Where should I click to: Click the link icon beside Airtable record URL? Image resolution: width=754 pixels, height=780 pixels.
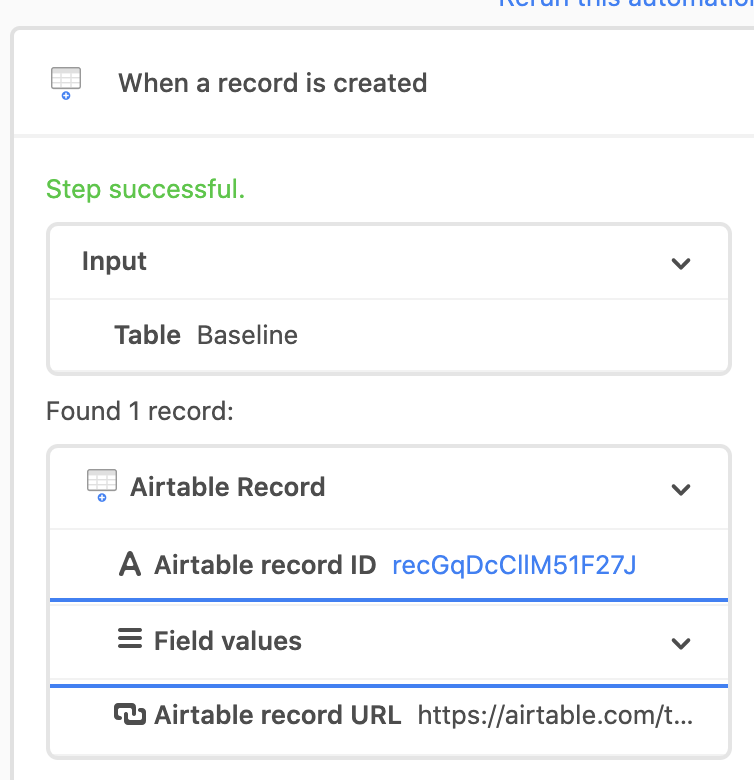(x=130, y=714)
